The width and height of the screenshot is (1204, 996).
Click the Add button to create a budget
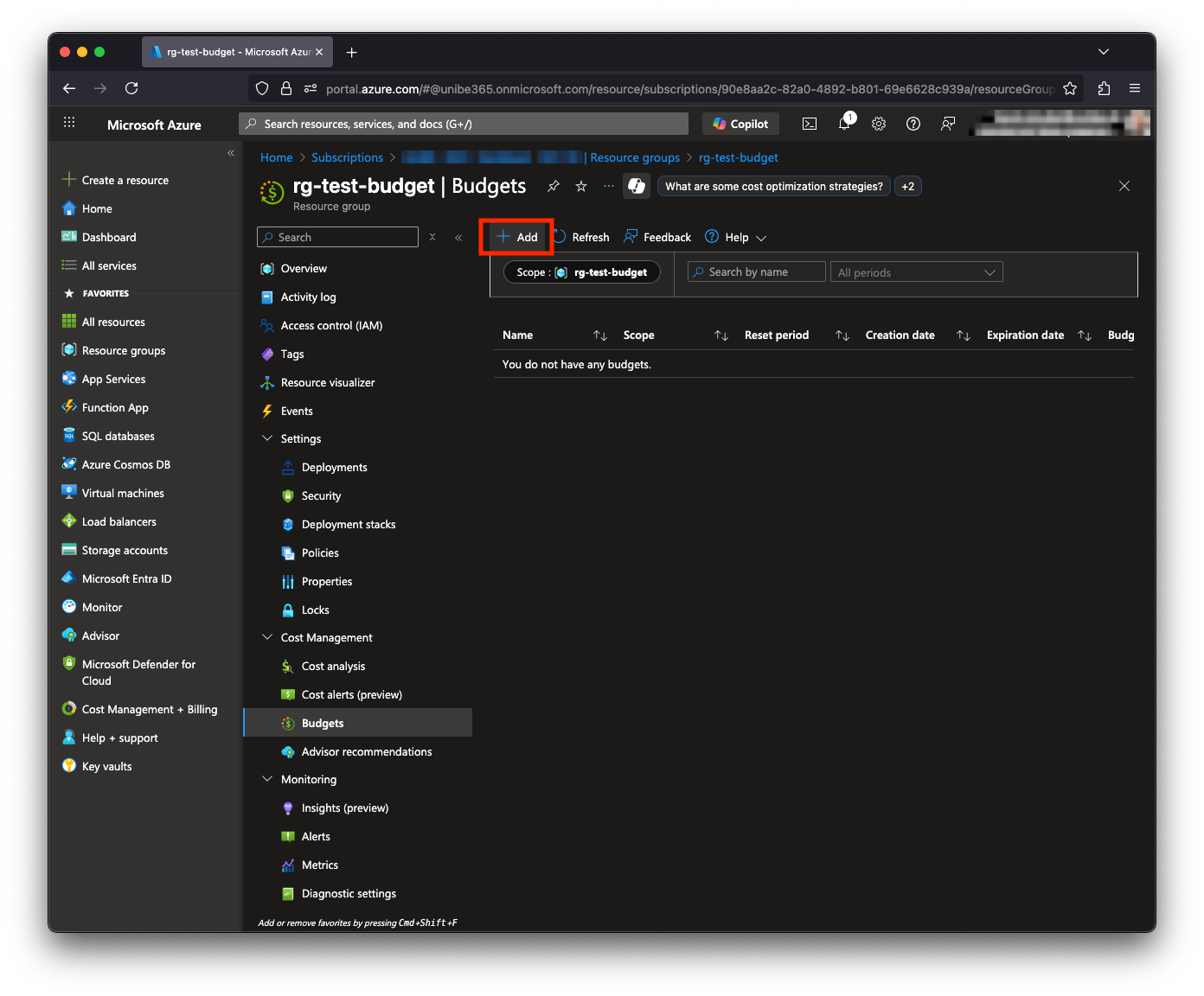click(x=516, y=236)
